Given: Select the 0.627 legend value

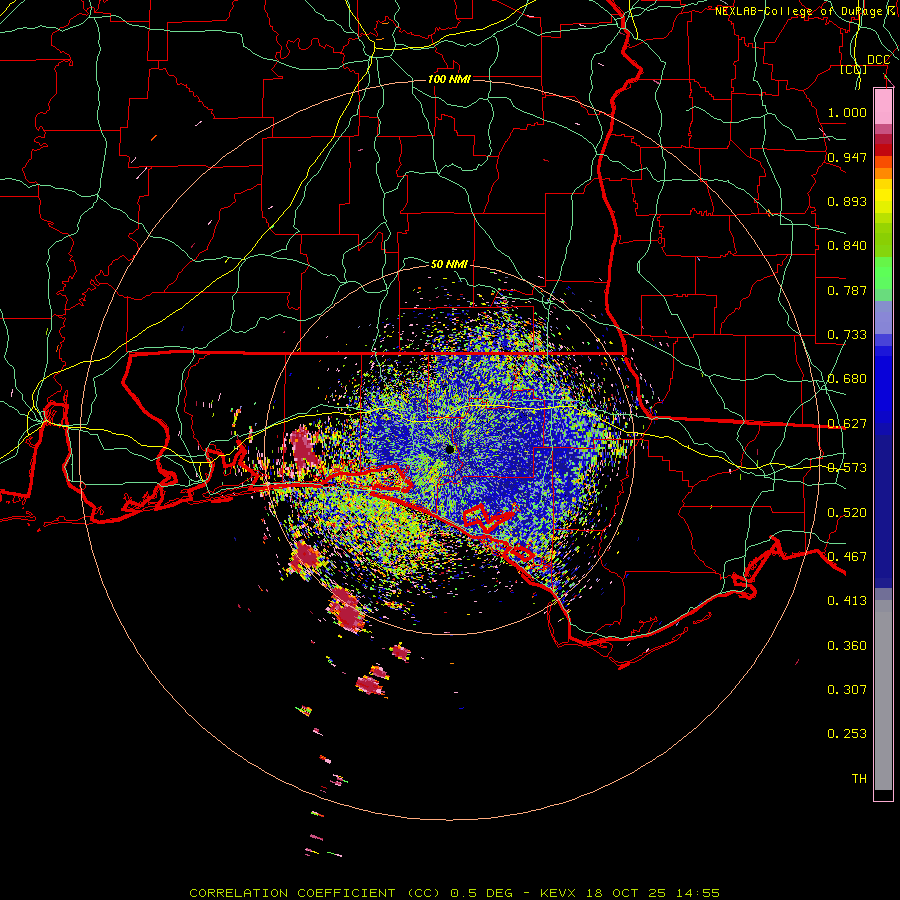Looking at the screenshot, I should pyautogui.click(x=847, y=424).
